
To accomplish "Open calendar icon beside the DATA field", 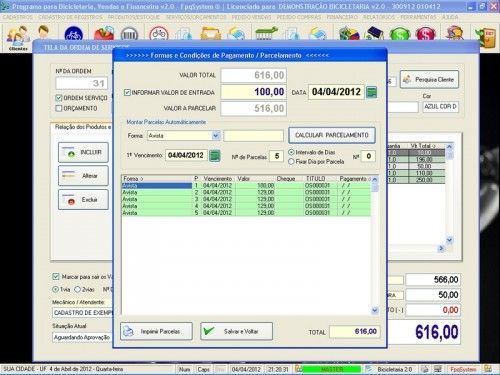I will pos(371,92).
